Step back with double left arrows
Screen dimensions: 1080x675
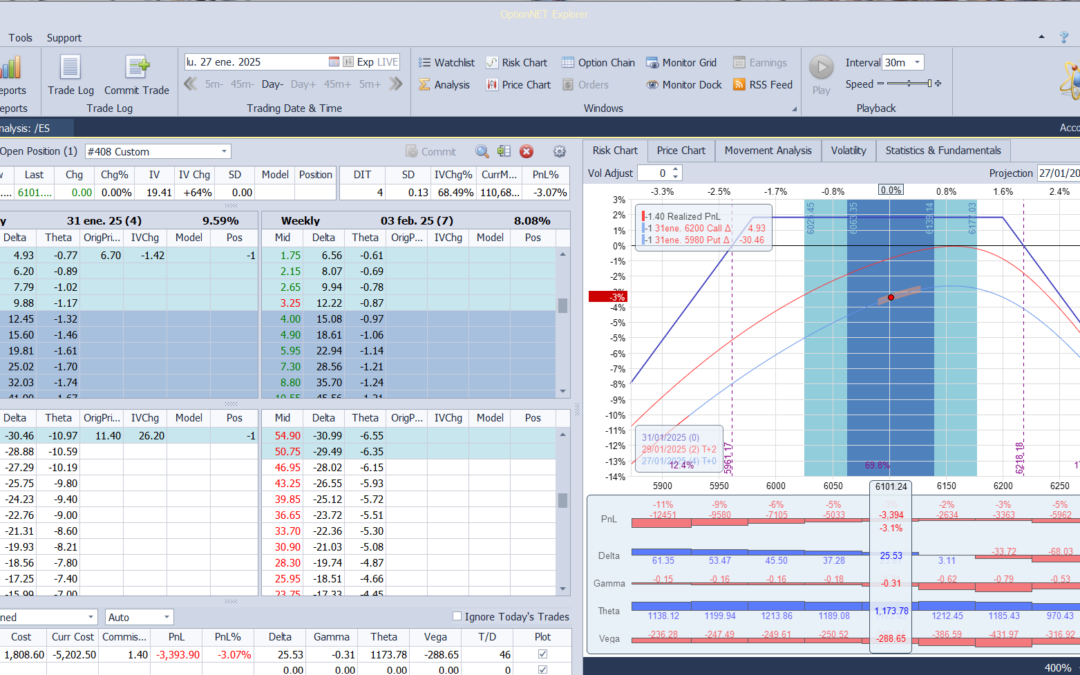point(191,84)
